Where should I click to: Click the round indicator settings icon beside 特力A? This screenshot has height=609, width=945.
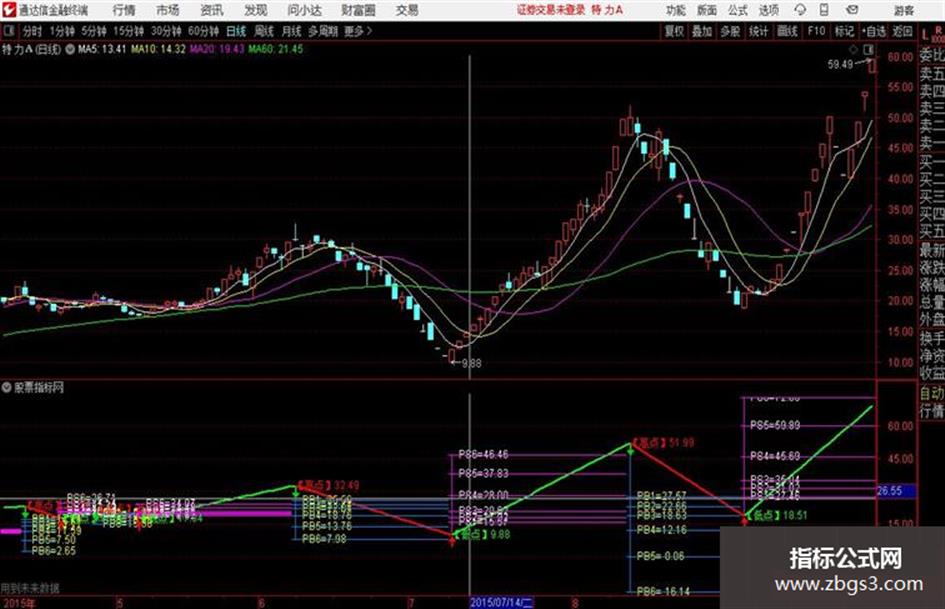point(70,49)
